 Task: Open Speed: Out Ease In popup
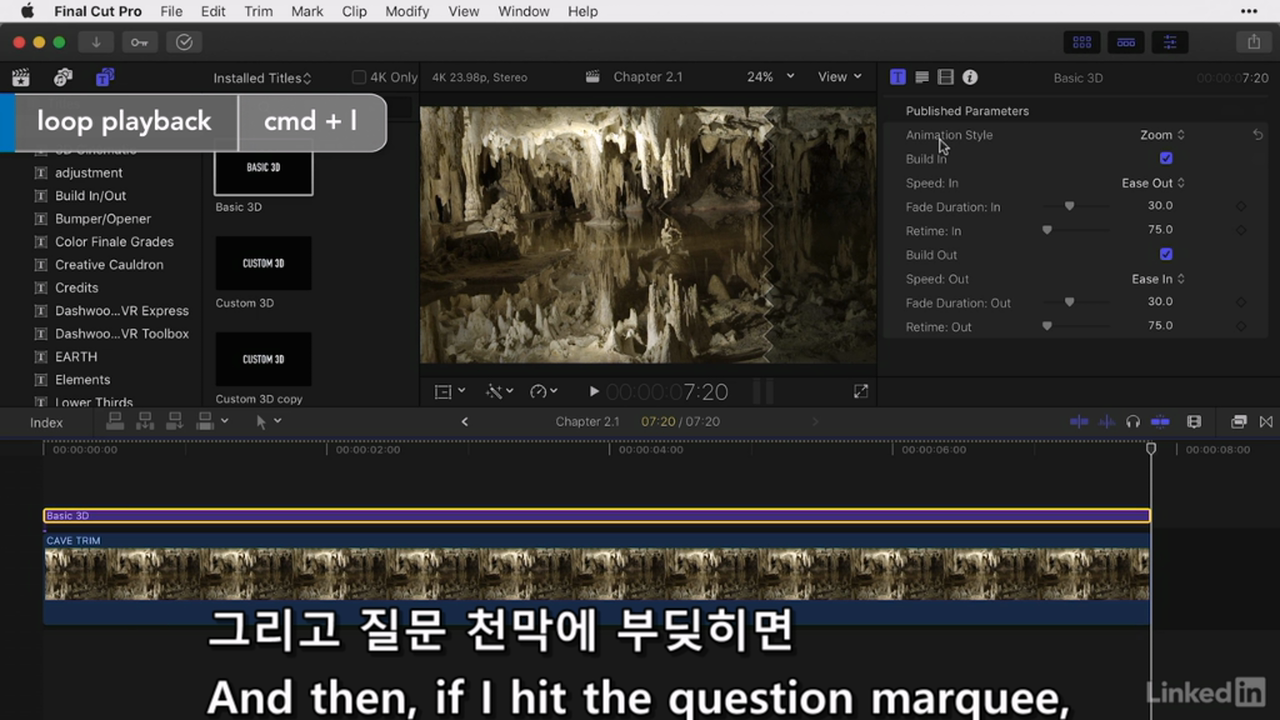pos(1158,279)
